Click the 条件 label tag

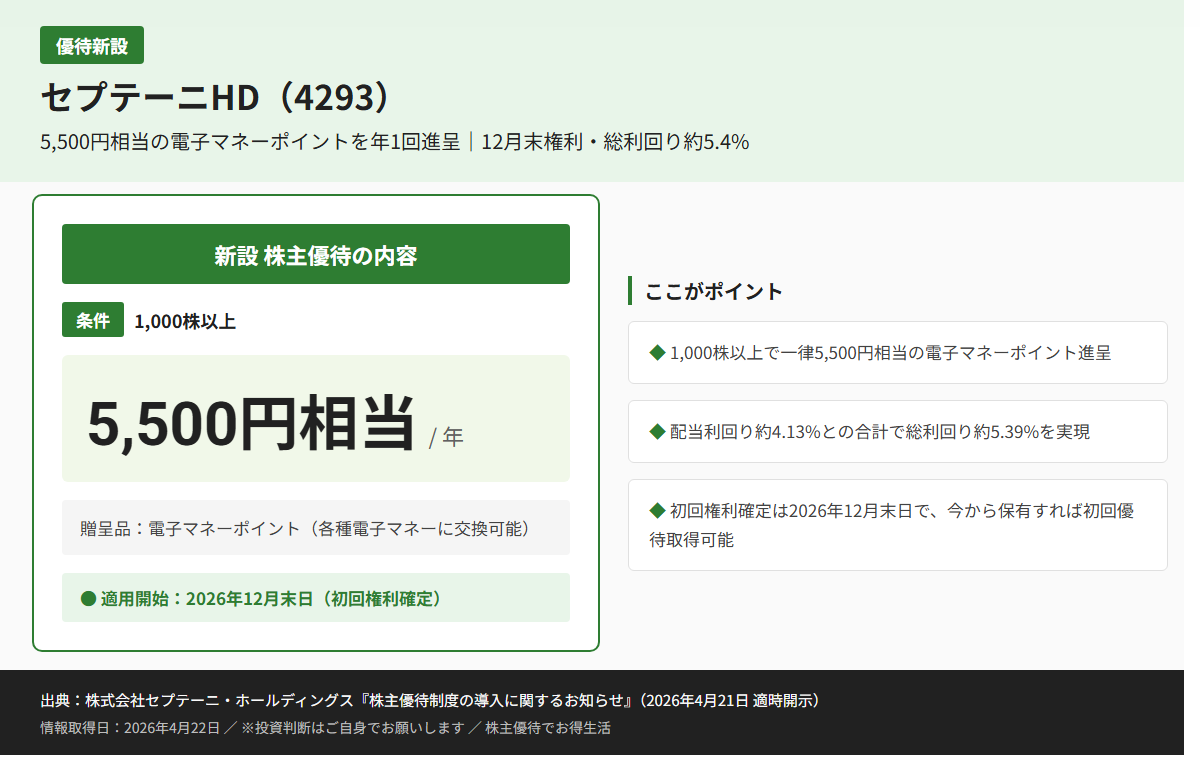[x=93, y=320]
